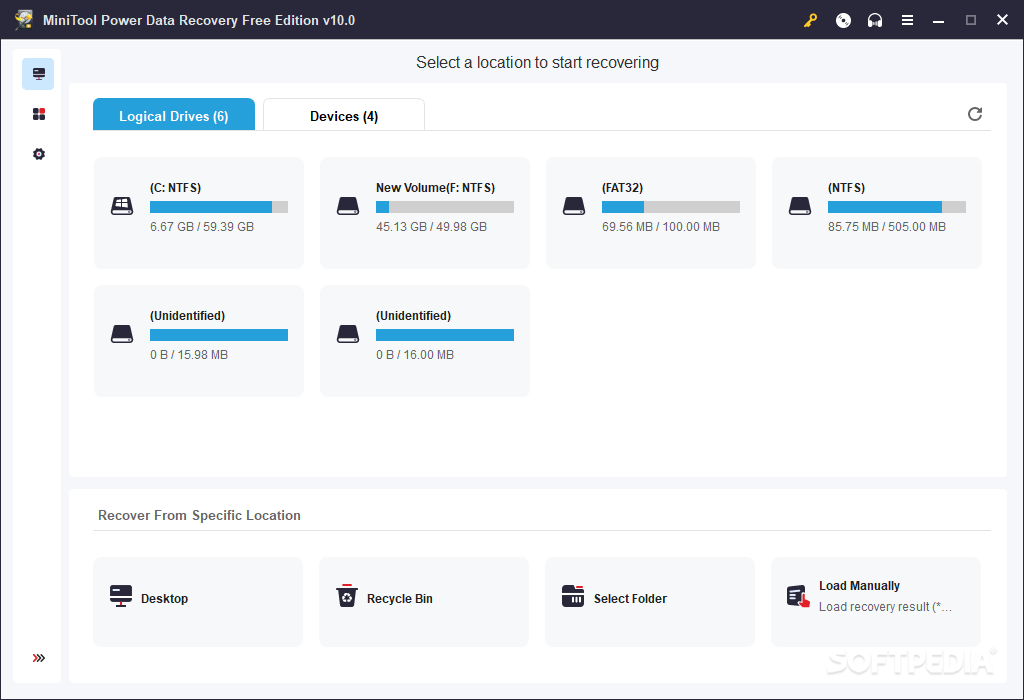Screen dimensions: 1024x700
Task: Choose the FAT32 100 MB partition
Action: 651,213
